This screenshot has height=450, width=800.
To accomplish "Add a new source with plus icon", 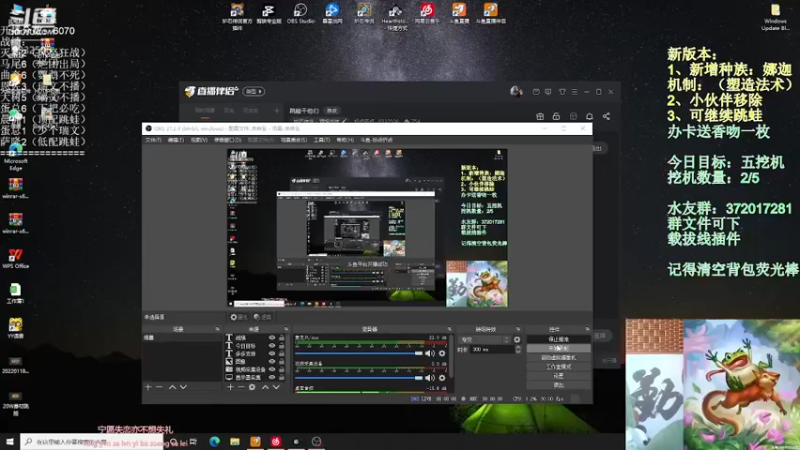I will tap(230, 387).
